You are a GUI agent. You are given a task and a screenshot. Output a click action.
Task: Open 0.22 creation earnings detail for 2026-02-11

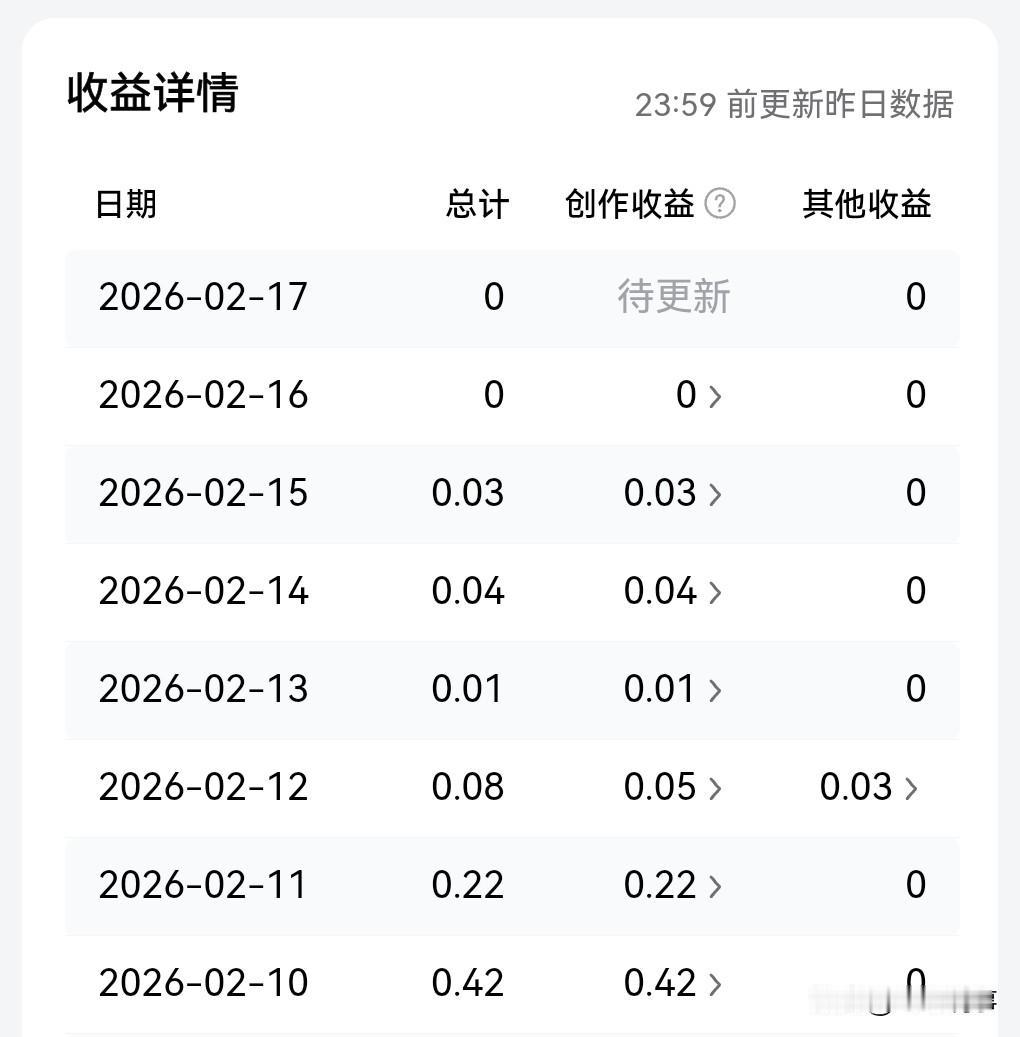670,884
